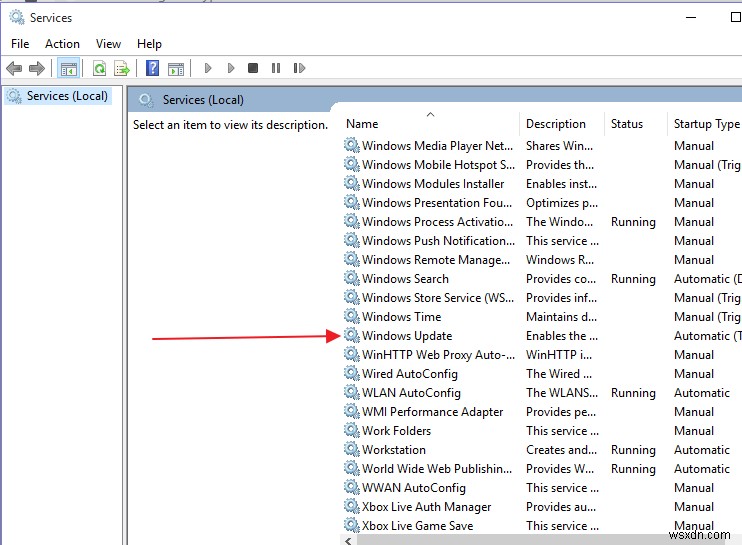Click the Stop Service square icon
This screenshot has width=742, height=545.
tap(253, 68)
